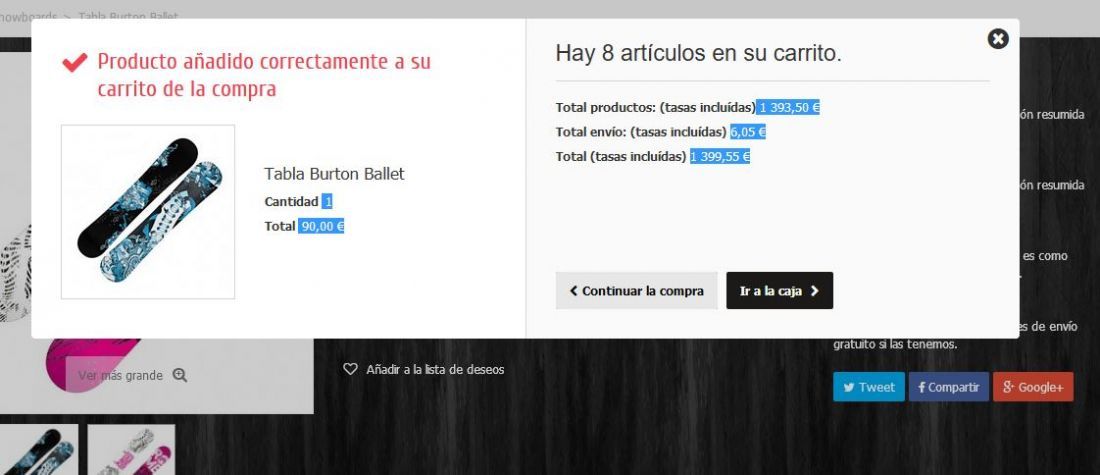This screenshot has width=1100, height=475.
Task: Open the Tabla Burton Ballet product image
Action: [x=148, y=212]
